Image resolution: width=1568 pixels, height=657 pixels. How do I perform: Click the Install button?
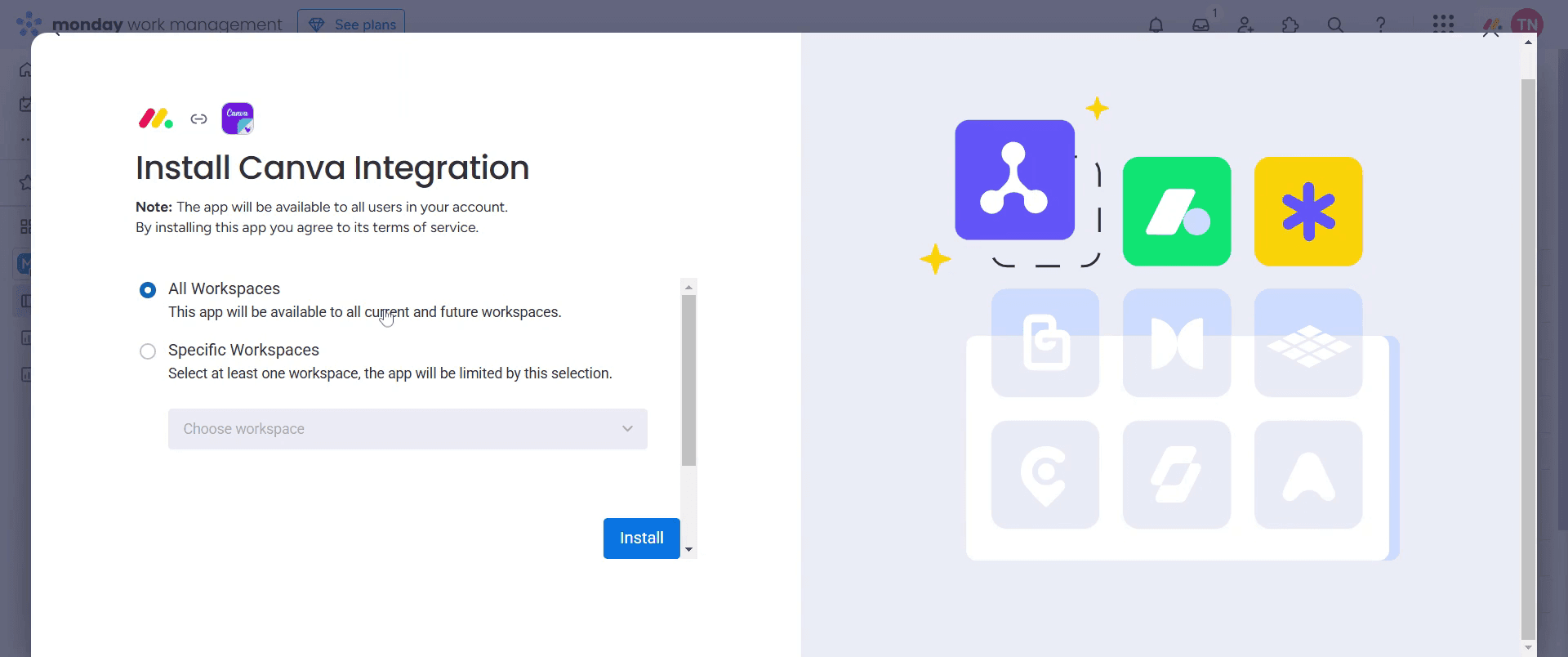tap(642, 539)
